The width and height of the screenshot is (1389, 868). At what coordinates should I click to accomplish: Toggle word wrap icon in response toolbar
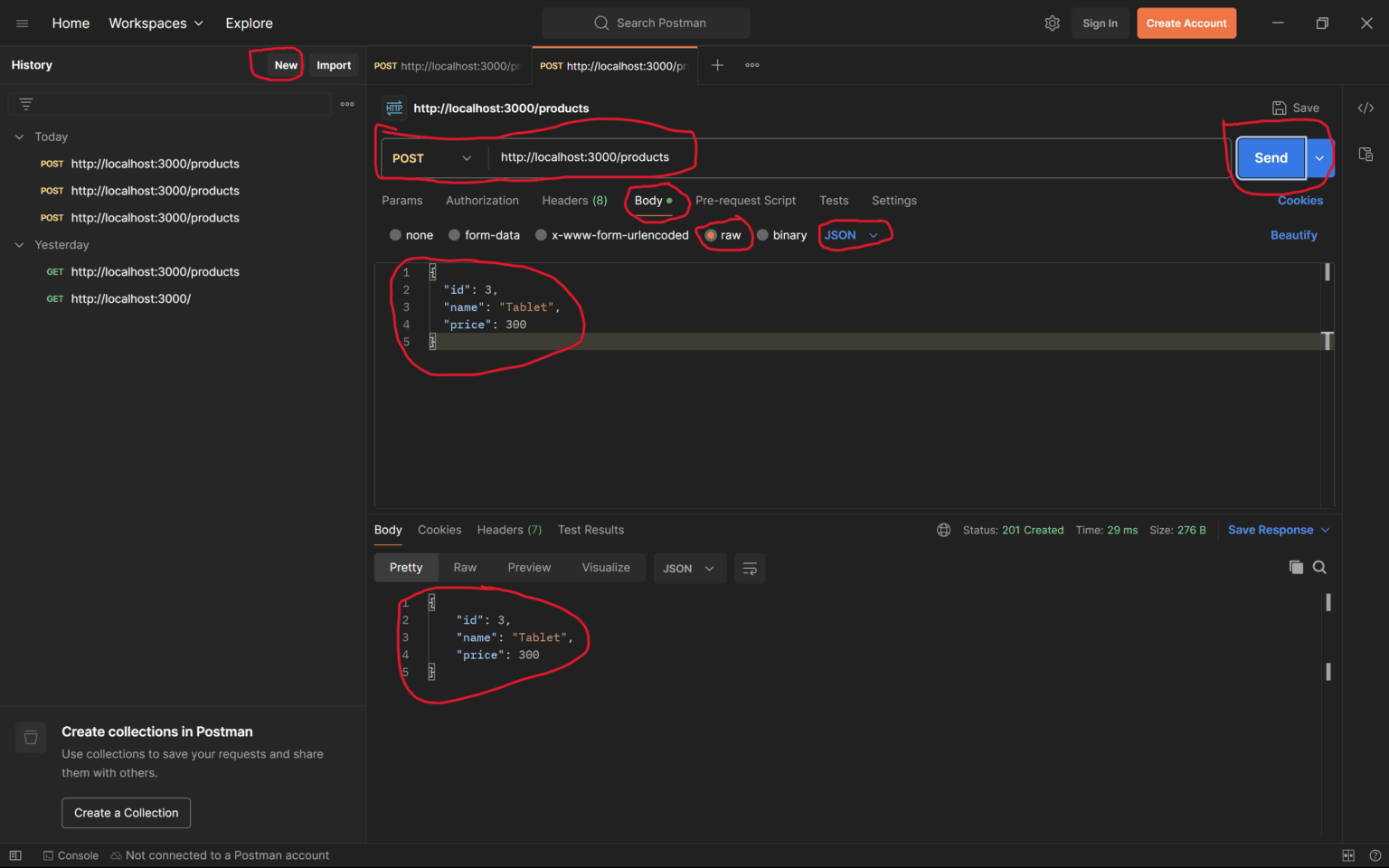coord(750,568)
